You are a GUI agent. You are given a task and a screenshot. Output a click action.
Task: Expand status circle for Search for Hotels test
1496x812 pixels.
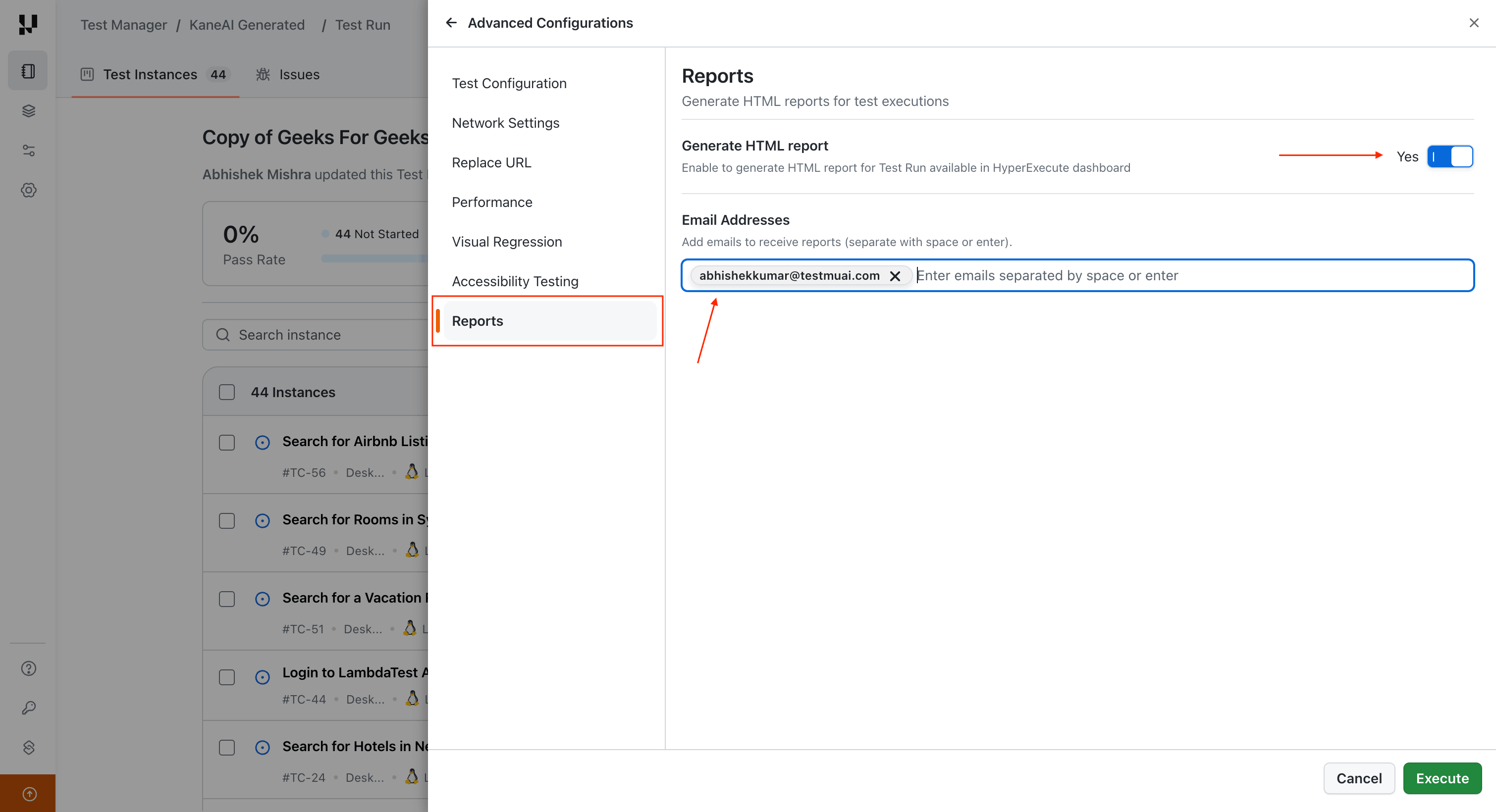[262, 748]
